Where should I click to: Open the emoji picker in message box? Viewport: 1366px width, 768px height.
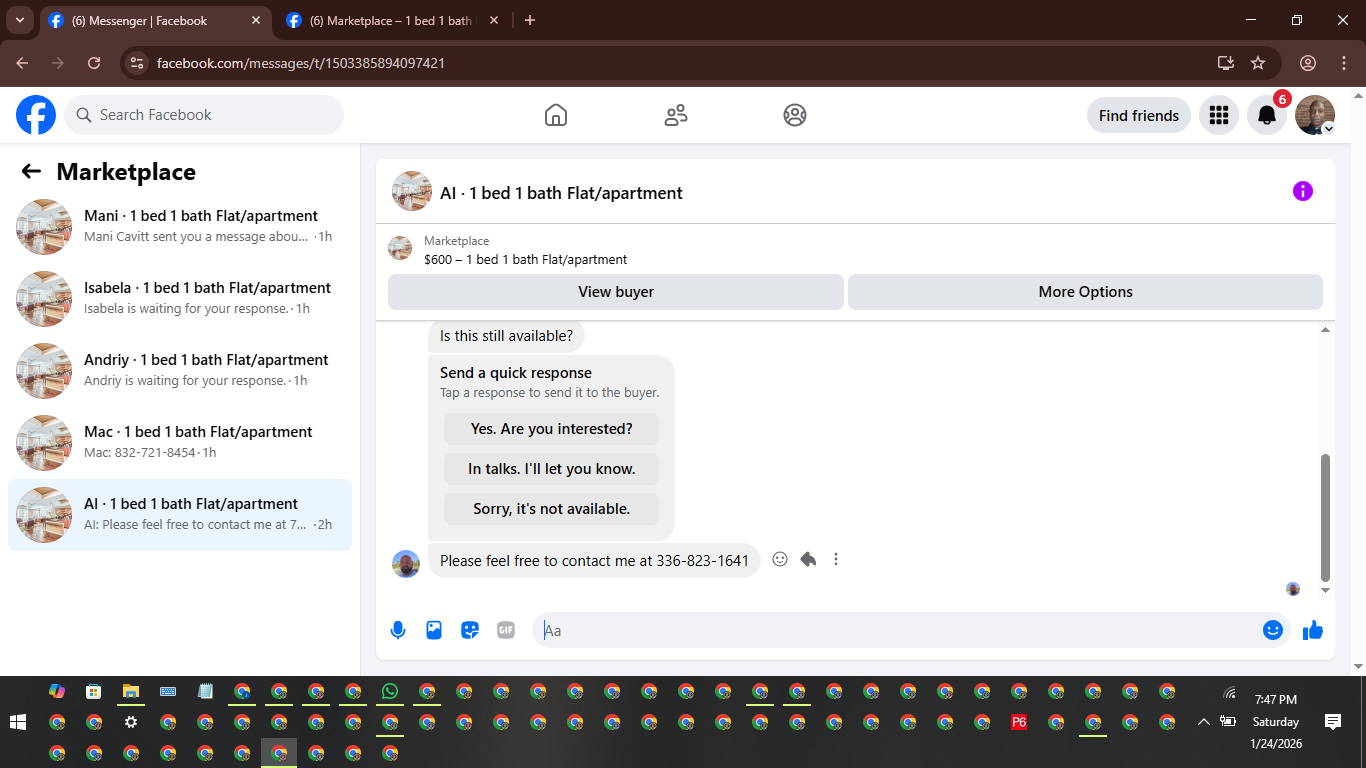pyautogui.click(x=1272, y=630)
